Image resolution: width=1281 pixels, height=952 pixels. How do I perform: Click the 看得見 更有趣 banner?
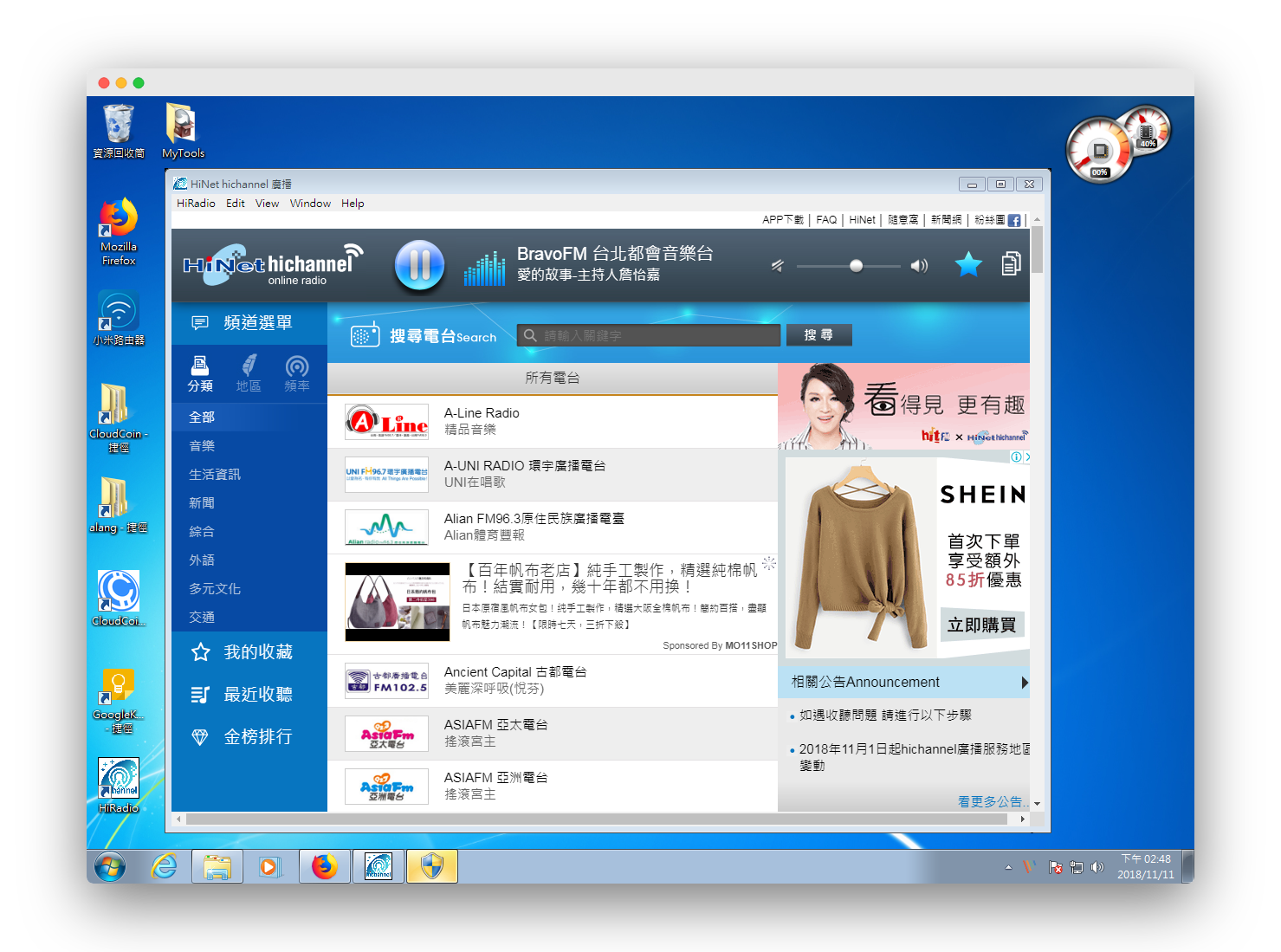(903, 406)
